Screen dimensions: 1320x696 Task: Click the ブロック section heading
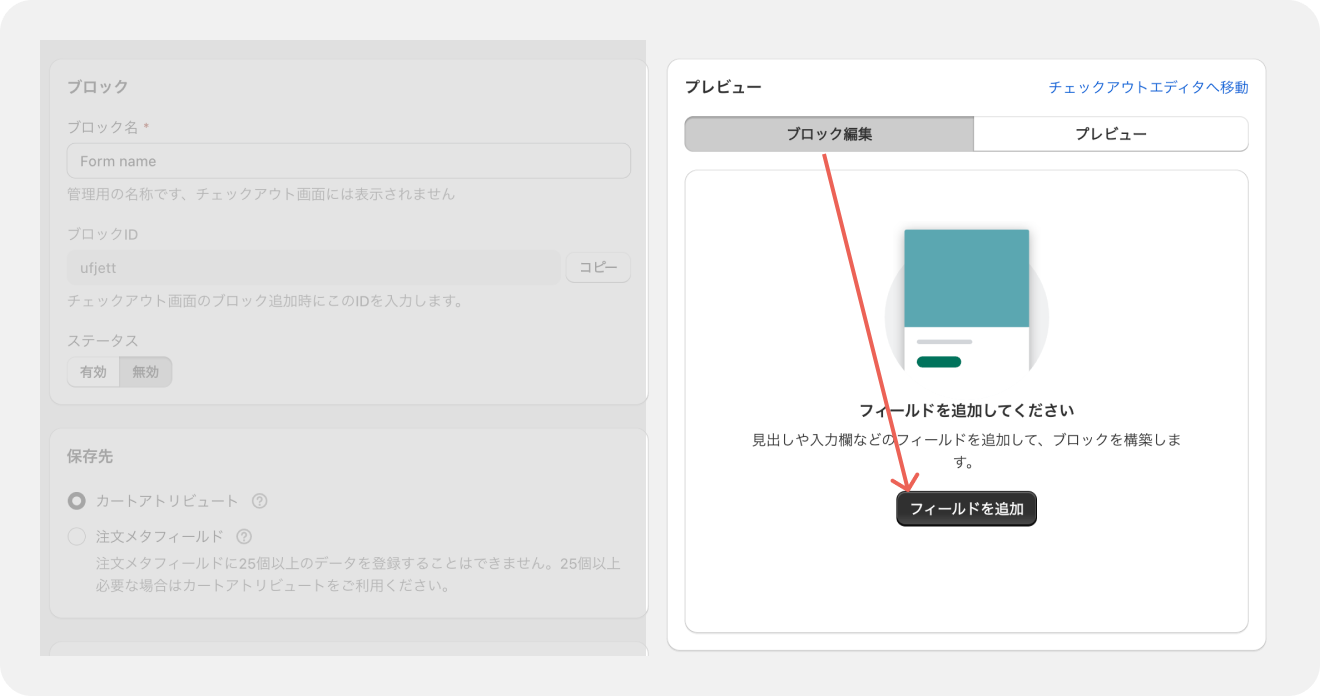pyautogui.click(x=97, y=87)
